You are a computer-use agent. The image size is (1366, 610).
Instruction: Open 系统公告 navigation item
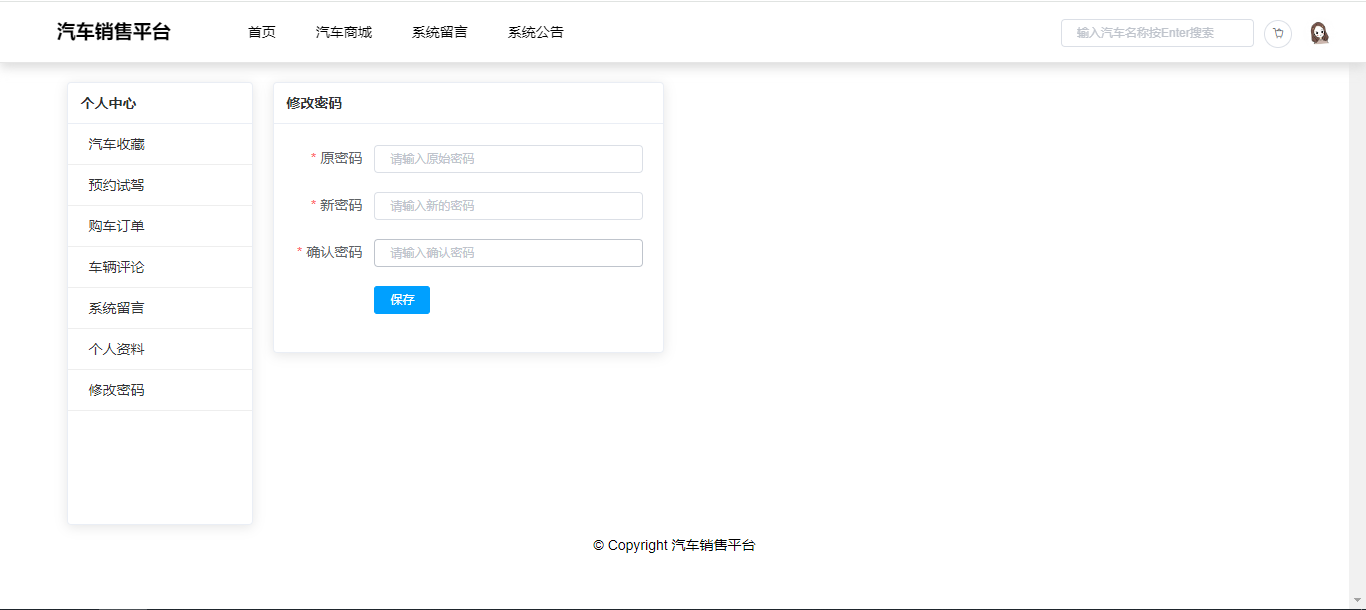[536, 32]
